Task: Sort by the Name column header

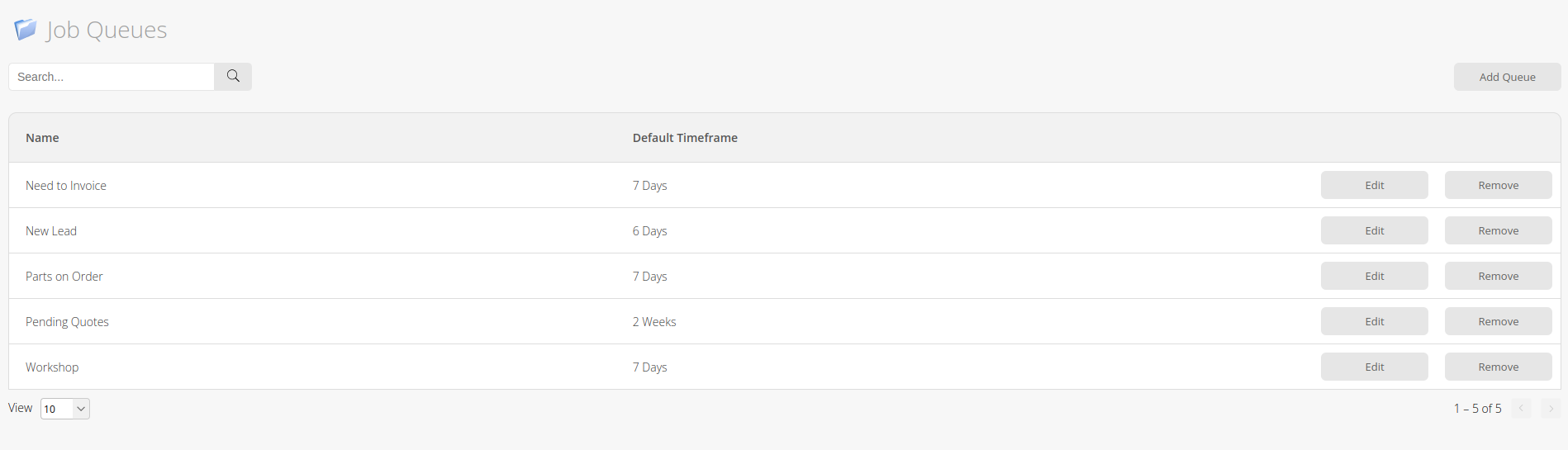Action: [42, 138]
